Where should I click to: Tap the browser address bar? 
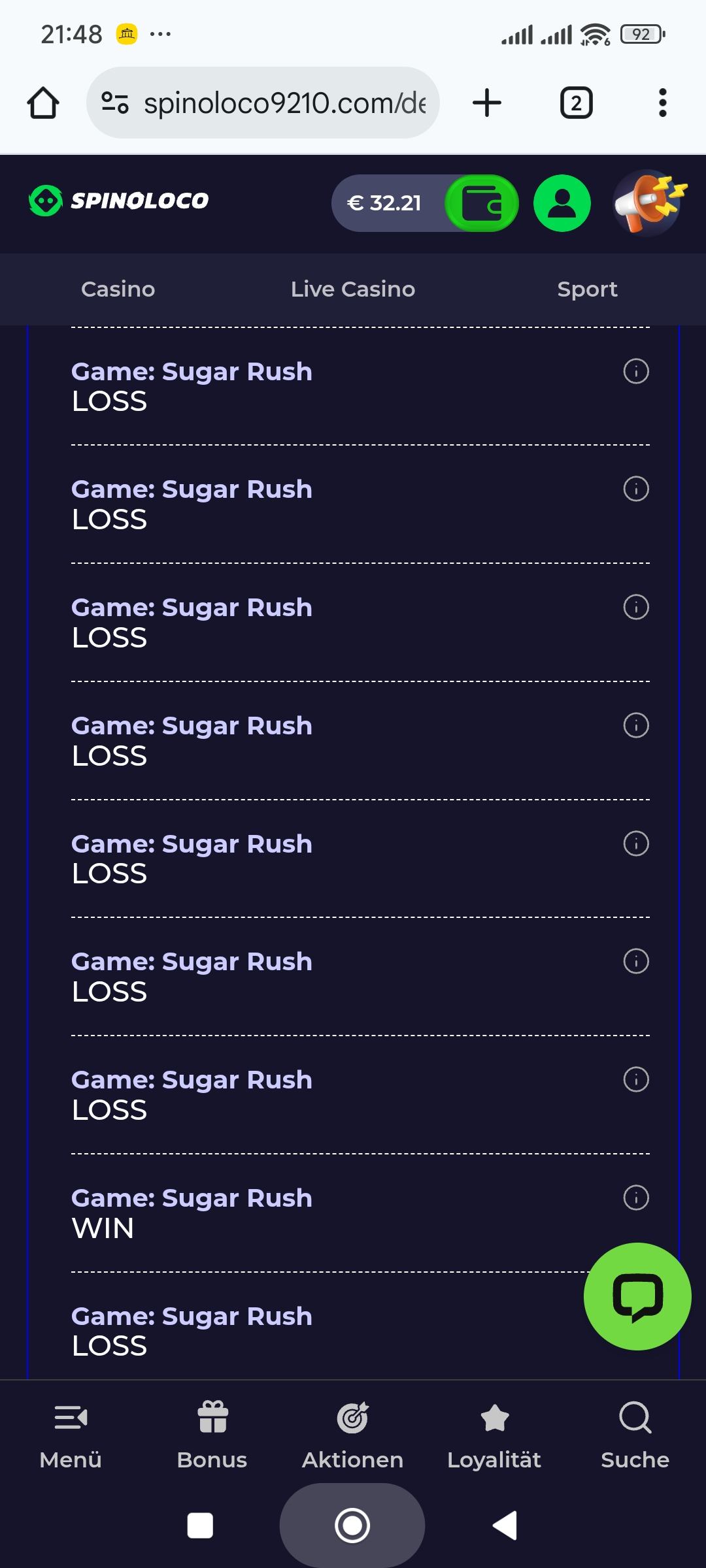pyautogui.click(x=275, y=103)
